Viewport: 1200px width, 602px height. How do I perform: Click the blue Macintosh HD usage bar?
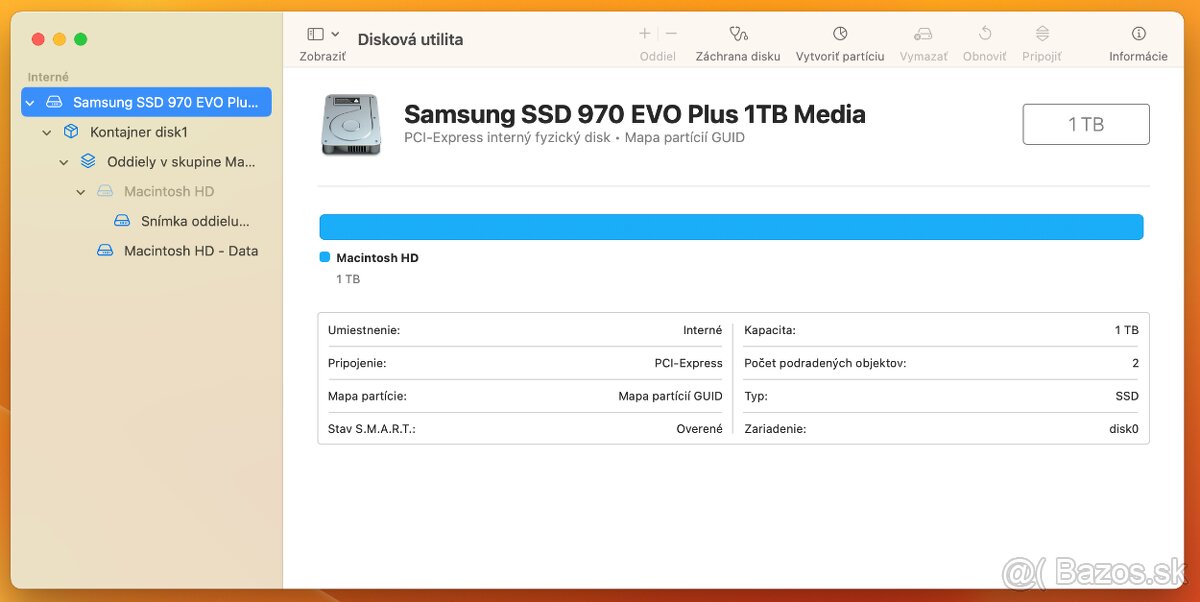pos(730,227)
